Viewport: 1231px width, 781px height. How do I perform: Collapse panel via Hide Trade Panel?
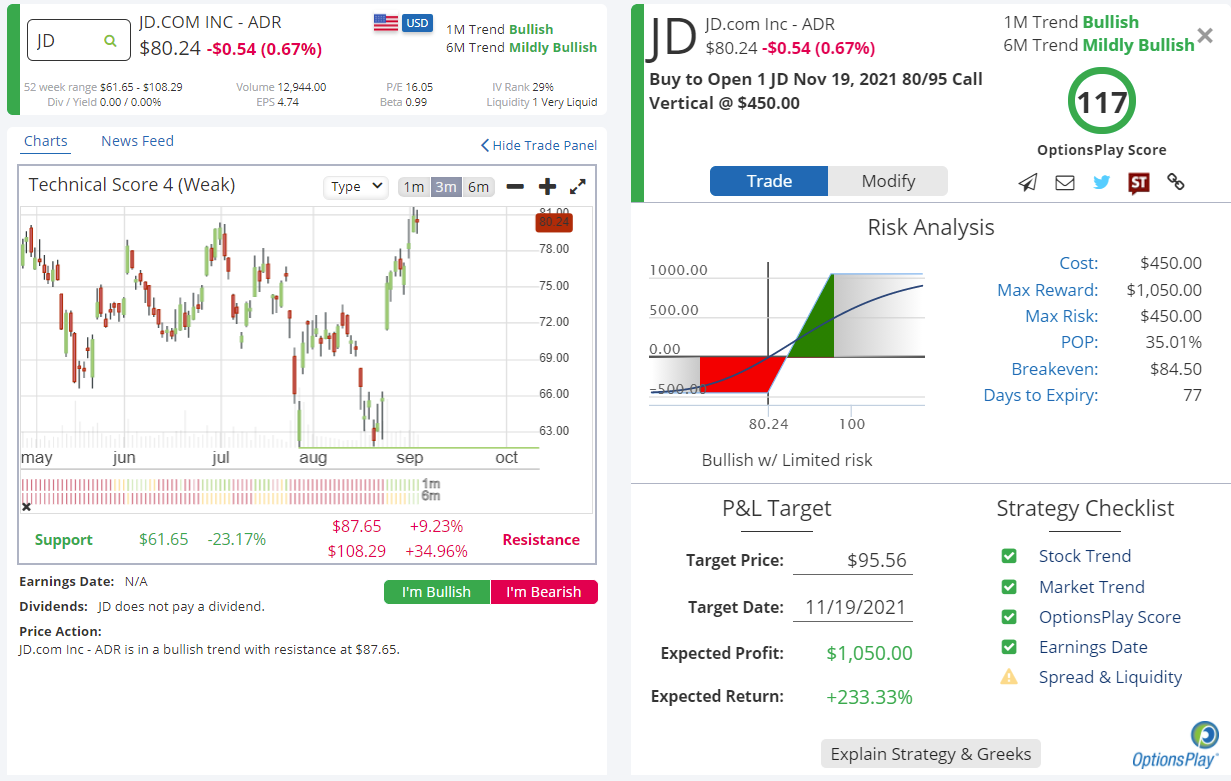pos(538,145)
